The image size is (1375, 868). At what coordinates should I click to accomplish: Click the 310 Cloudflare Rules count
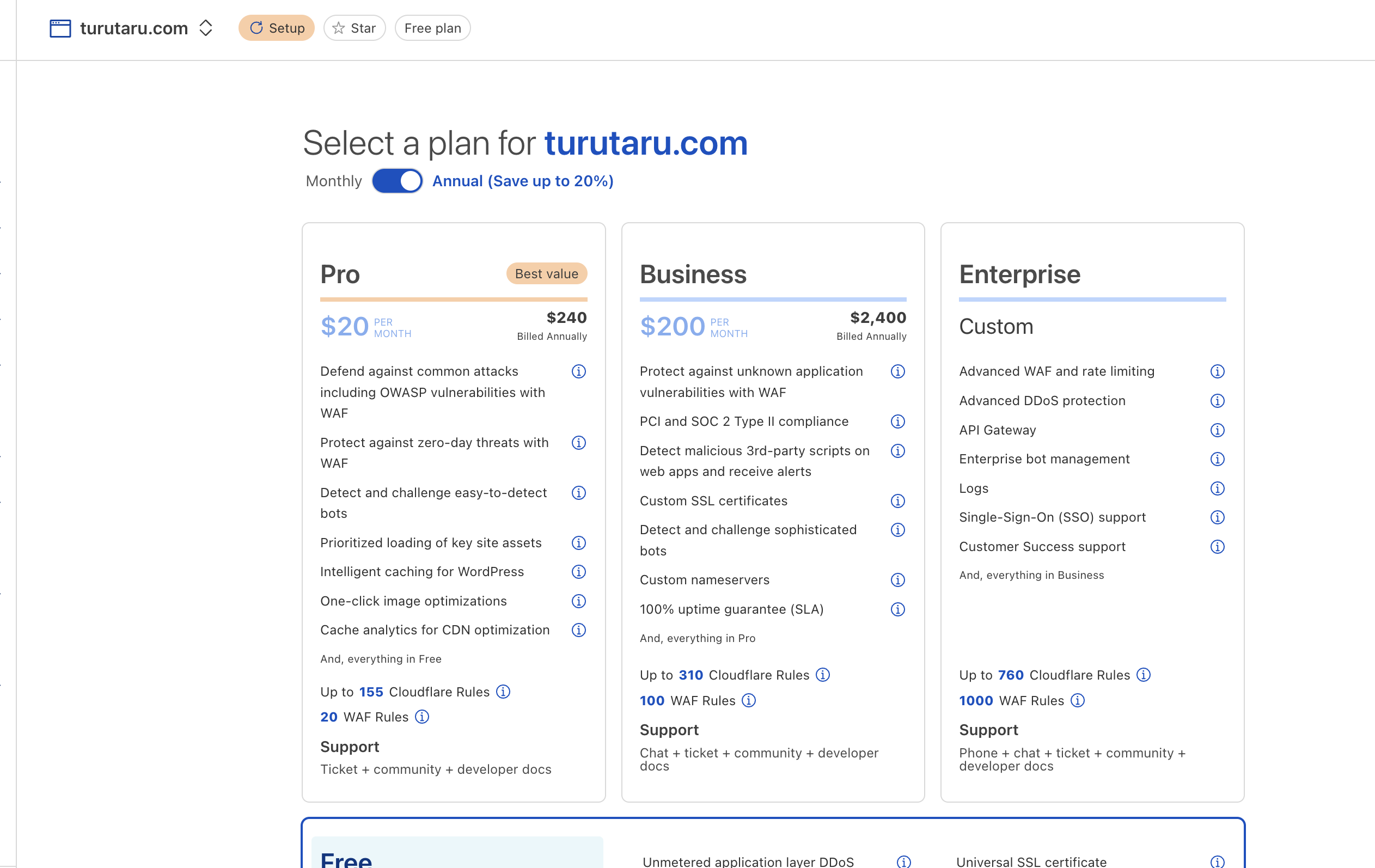tap(691, 676)
